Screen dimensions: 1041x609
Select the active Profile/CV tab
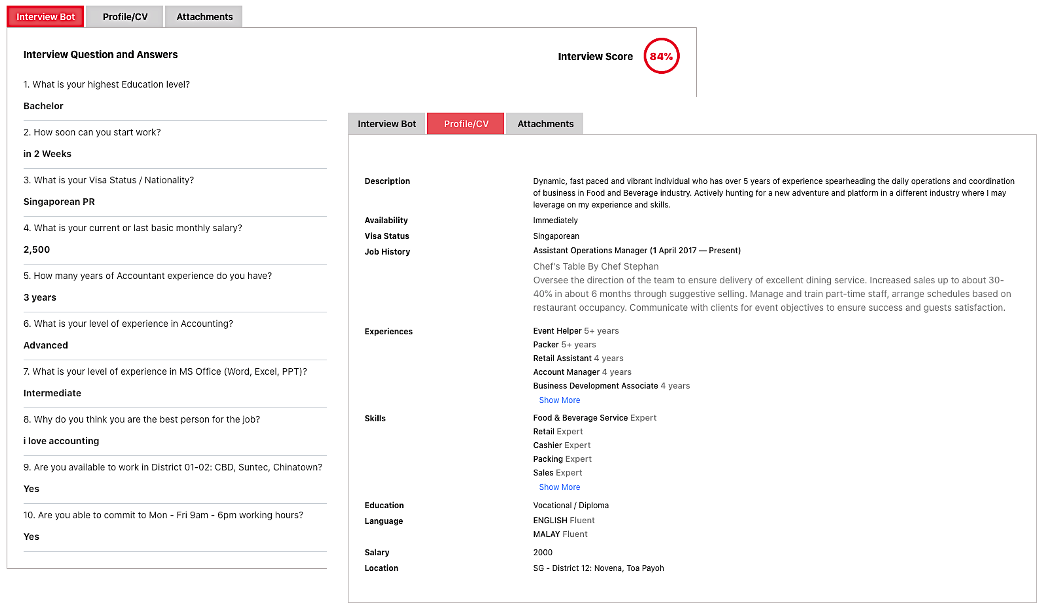coord(465,123)
